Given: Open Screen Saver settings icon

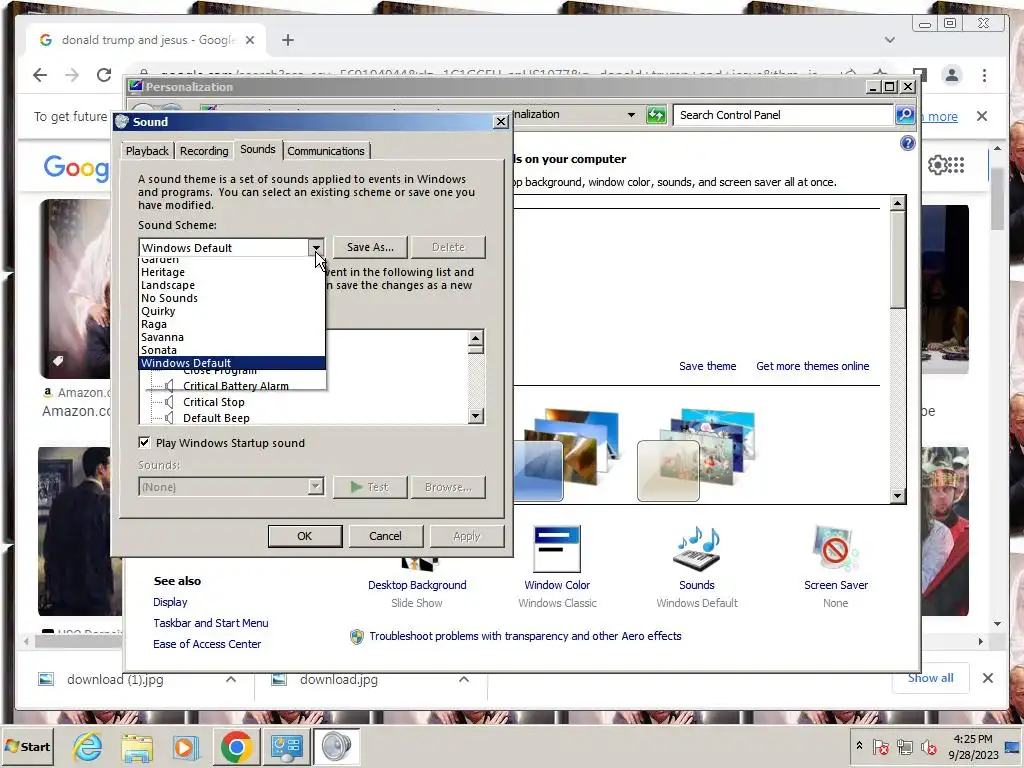Looking at the screenshot, I should tap(836, 549).
